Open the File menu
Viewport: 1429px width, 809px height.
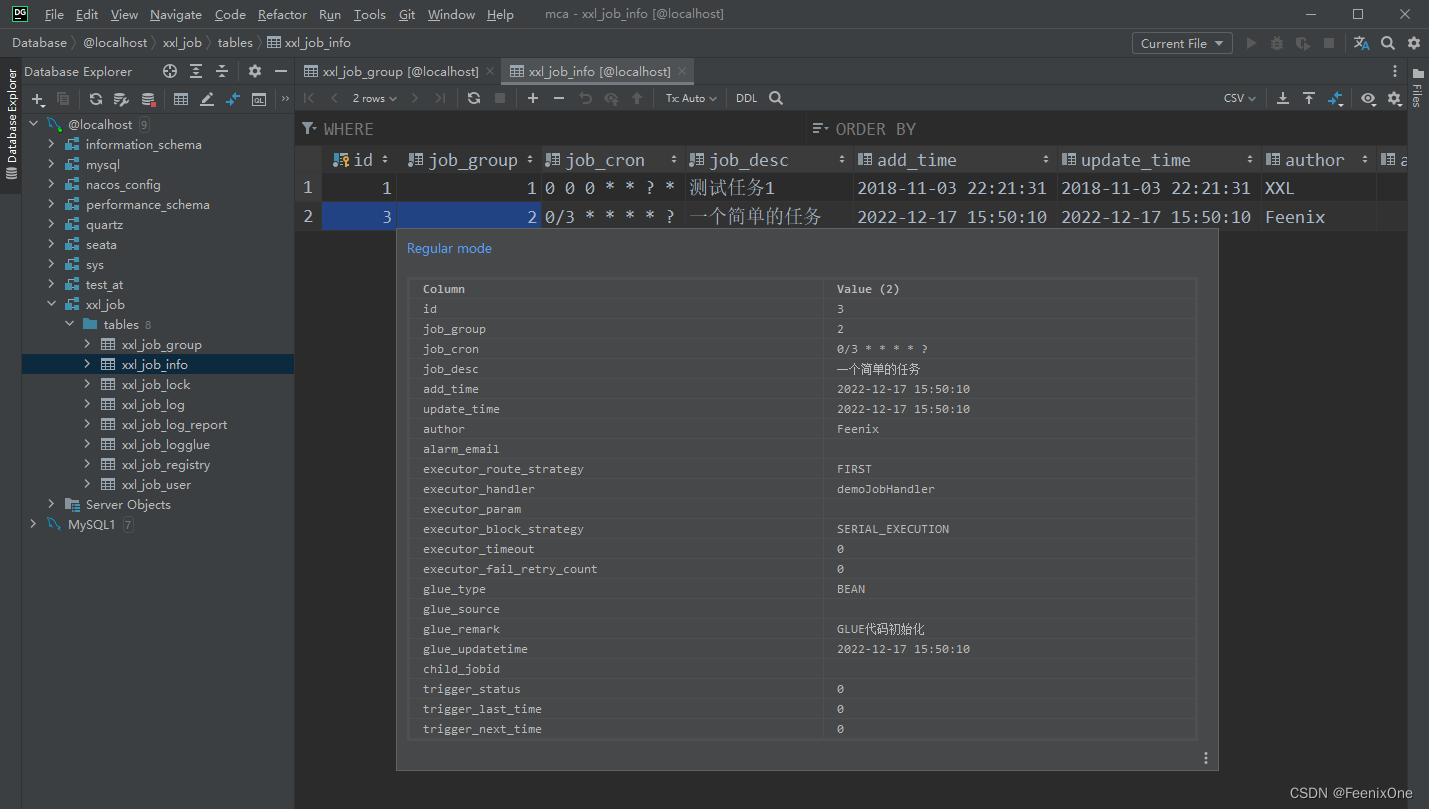click(x=54, y=14)
